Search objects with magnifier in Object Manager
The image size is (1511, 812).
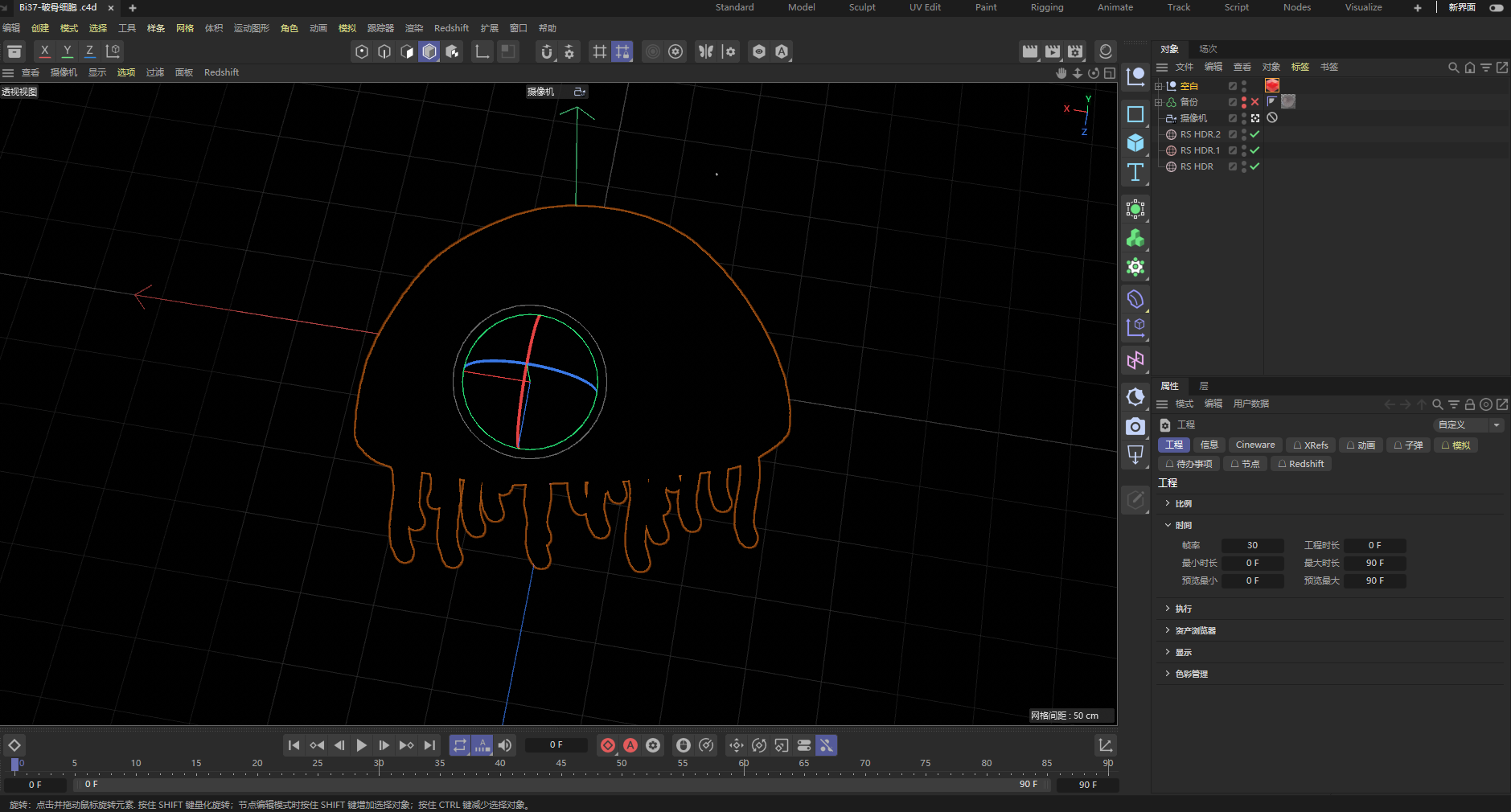coord(1453,68)
